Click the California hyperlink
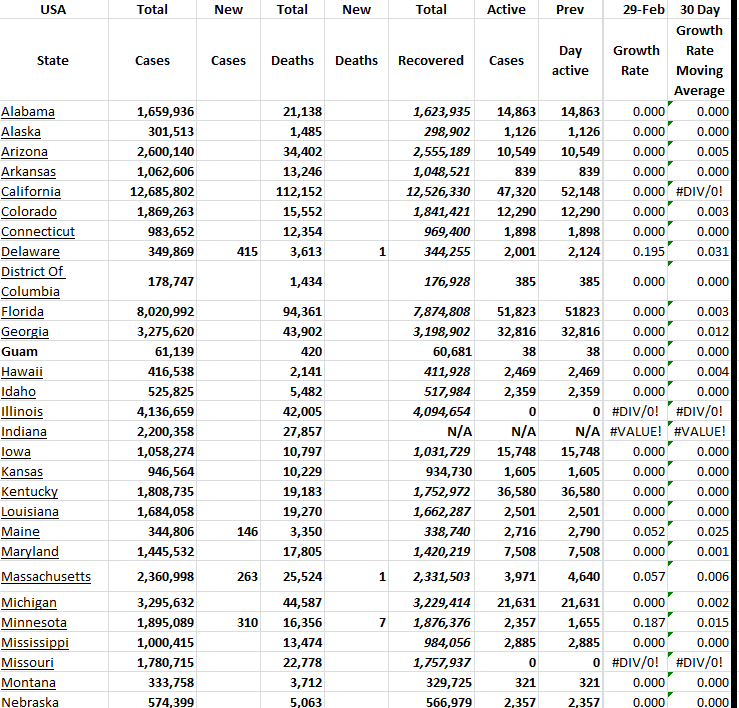Image resolution: width=739 pixels, height=708 pixels. coord(31,191)
